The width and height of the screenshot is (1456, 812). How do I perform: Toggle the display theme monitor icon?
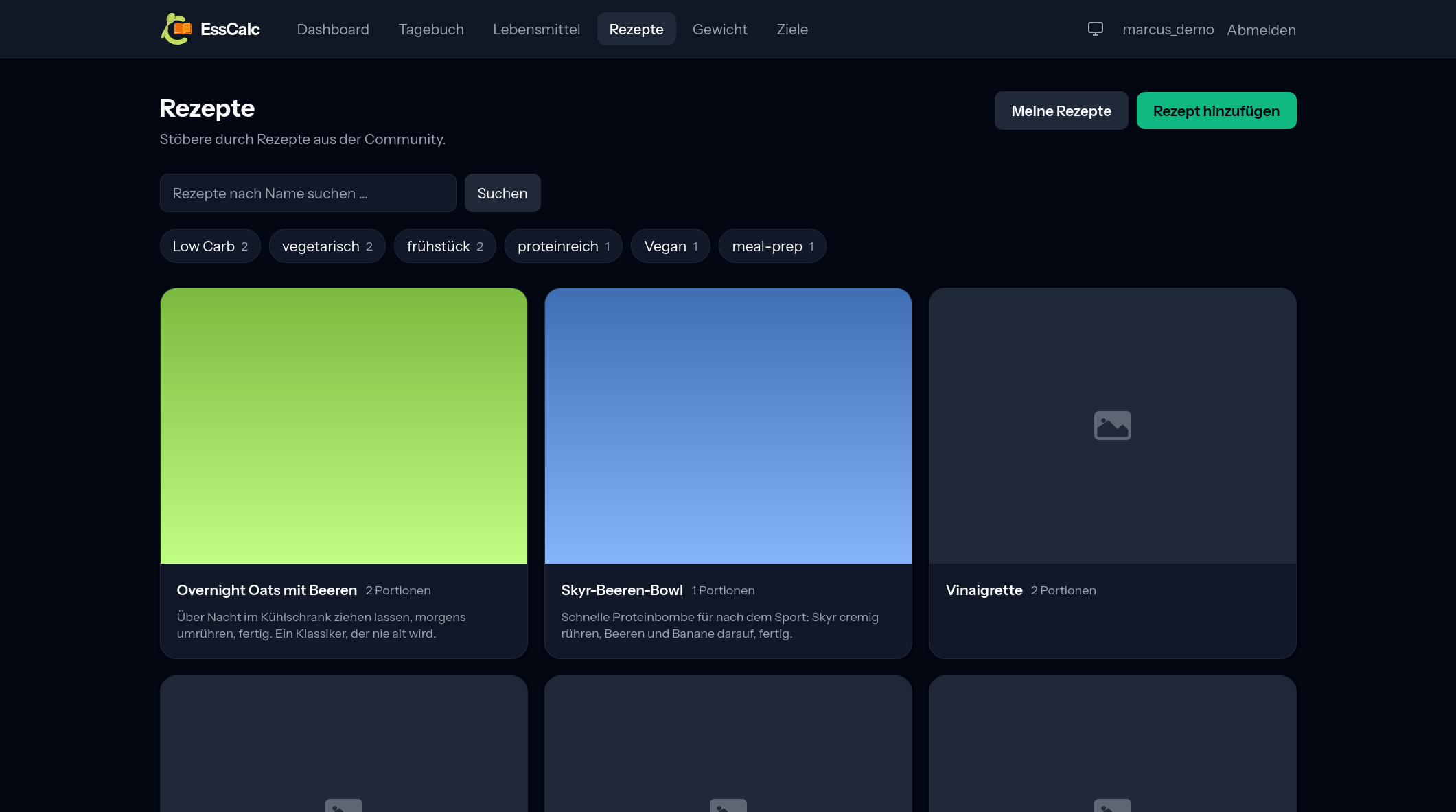[1096, 29]
